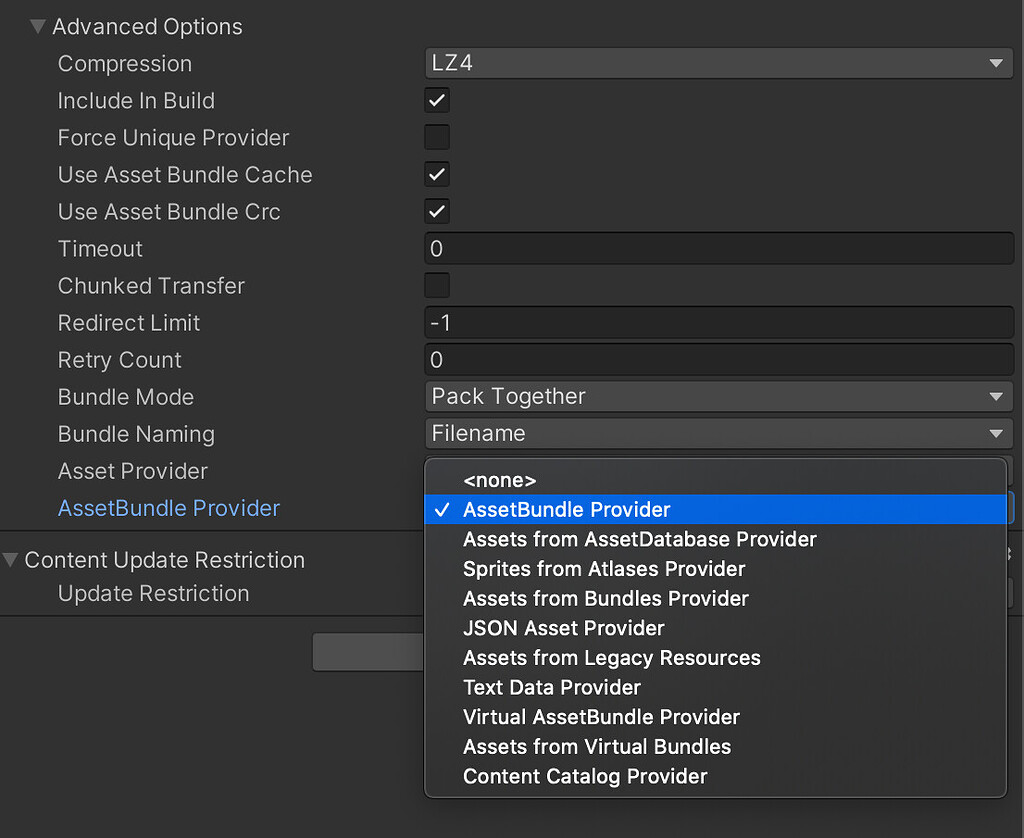The width and height of the screenshot is (1024, 838).
Task: Open the Bundle Mode dropdown
Action: (x=719, y=396)
